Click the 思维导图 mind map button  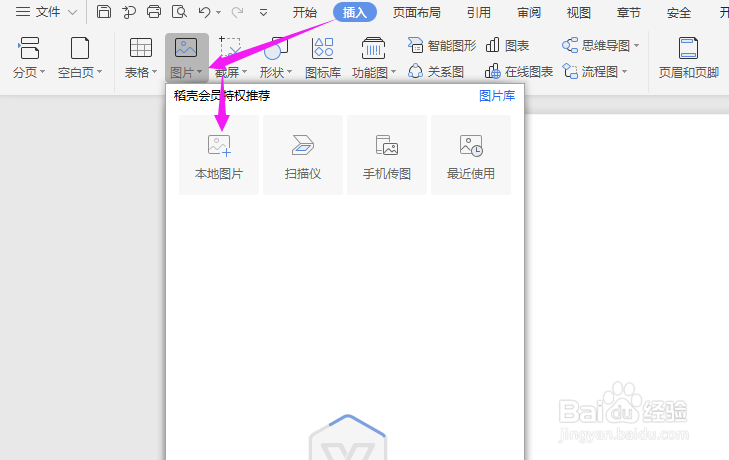coord(596,46)
